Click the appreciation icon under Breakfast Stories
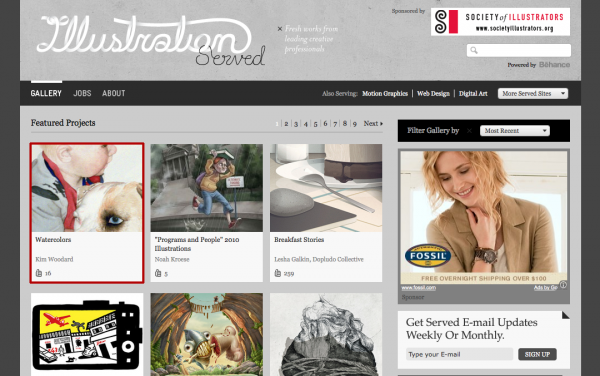600x376 pixels. pyautogui.click(x=278, y=273)
